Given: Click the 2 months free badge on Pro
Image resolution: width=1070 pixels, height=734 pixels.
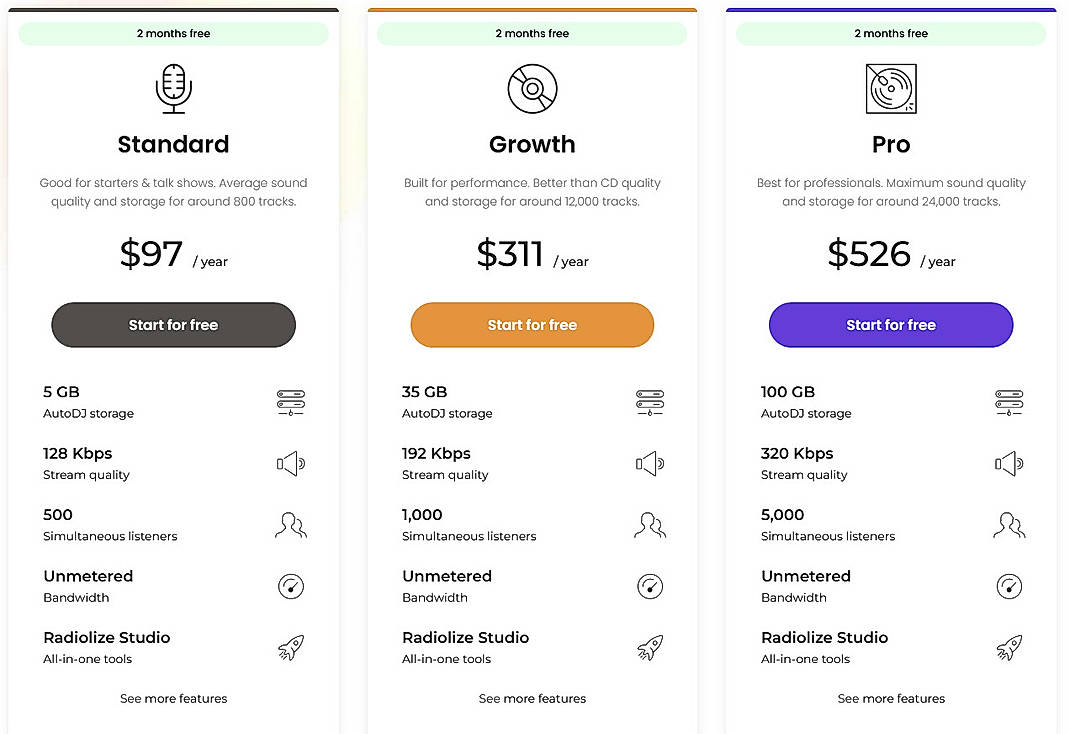Looking at the screenshot, I should point(890,33).
